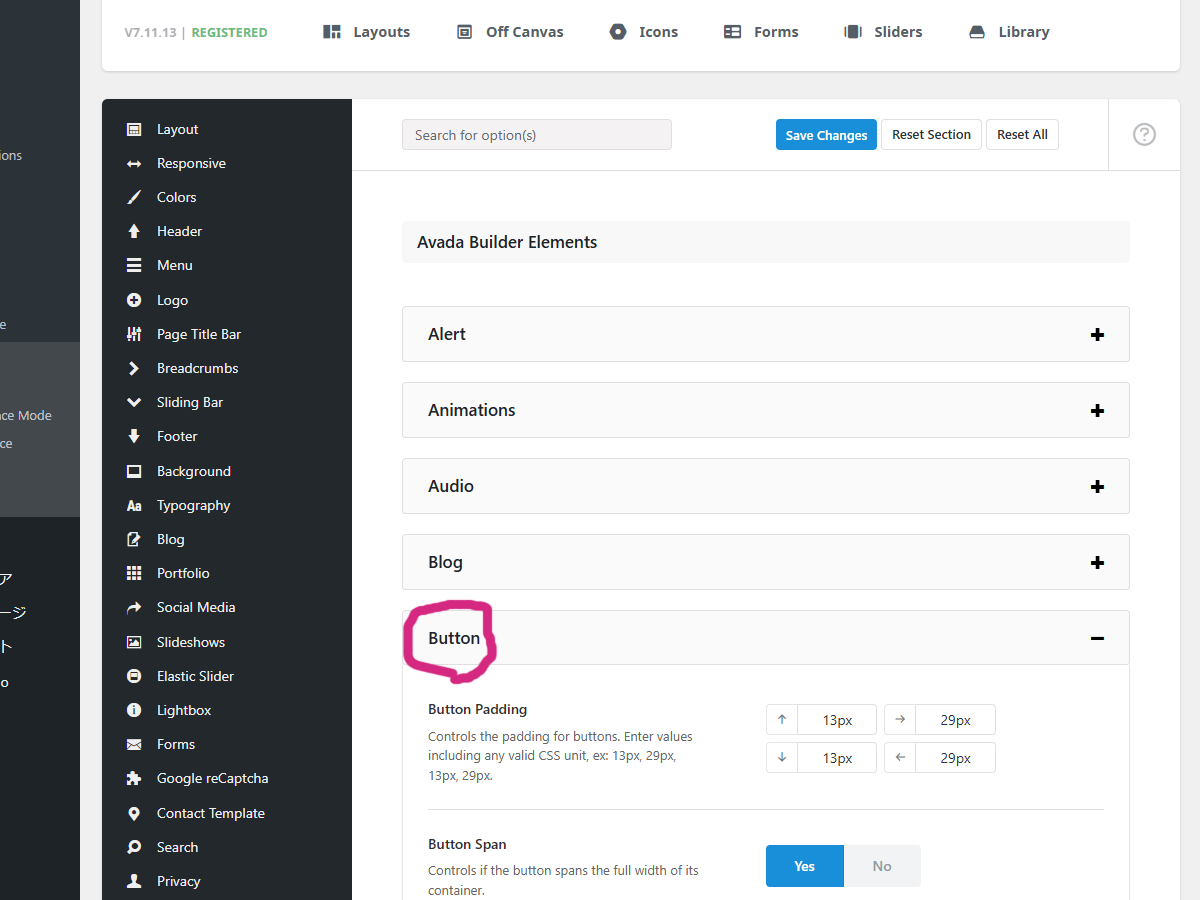Set Button Span to Yes
Image resolution: width=1200 pixels, height=900 pixels.
pos(805,866)
